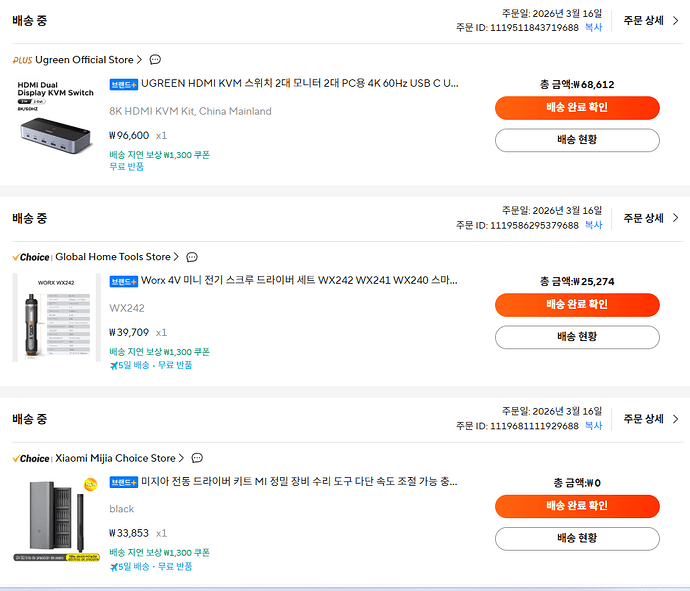Open the UGREEN HDMI KVM switch thumbnail
Viewport: 690px width, 591px height.
click(55, 122)
